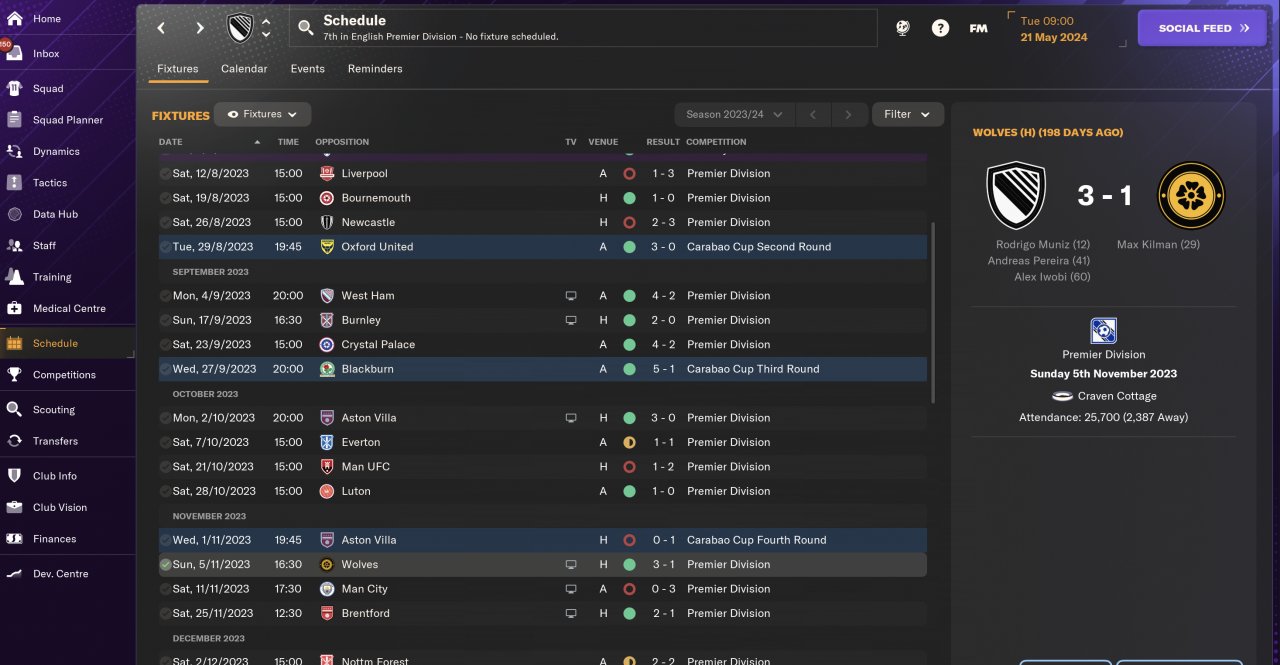Open the Filter dropdown
This screenshot has height=665, width=1280.
click(x=907, y=115)
